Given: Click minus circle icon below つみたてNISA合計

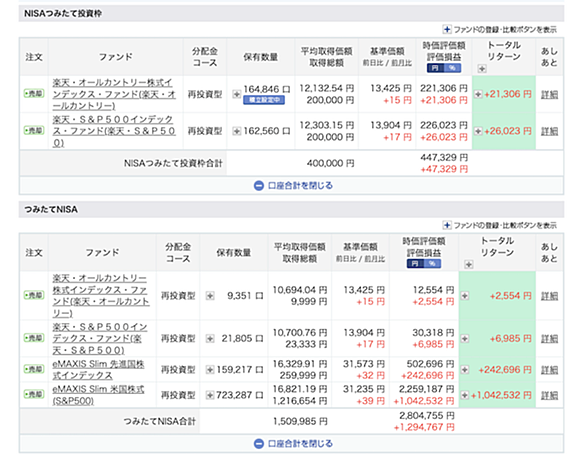Looking at the screenshot, I should 259,444.
